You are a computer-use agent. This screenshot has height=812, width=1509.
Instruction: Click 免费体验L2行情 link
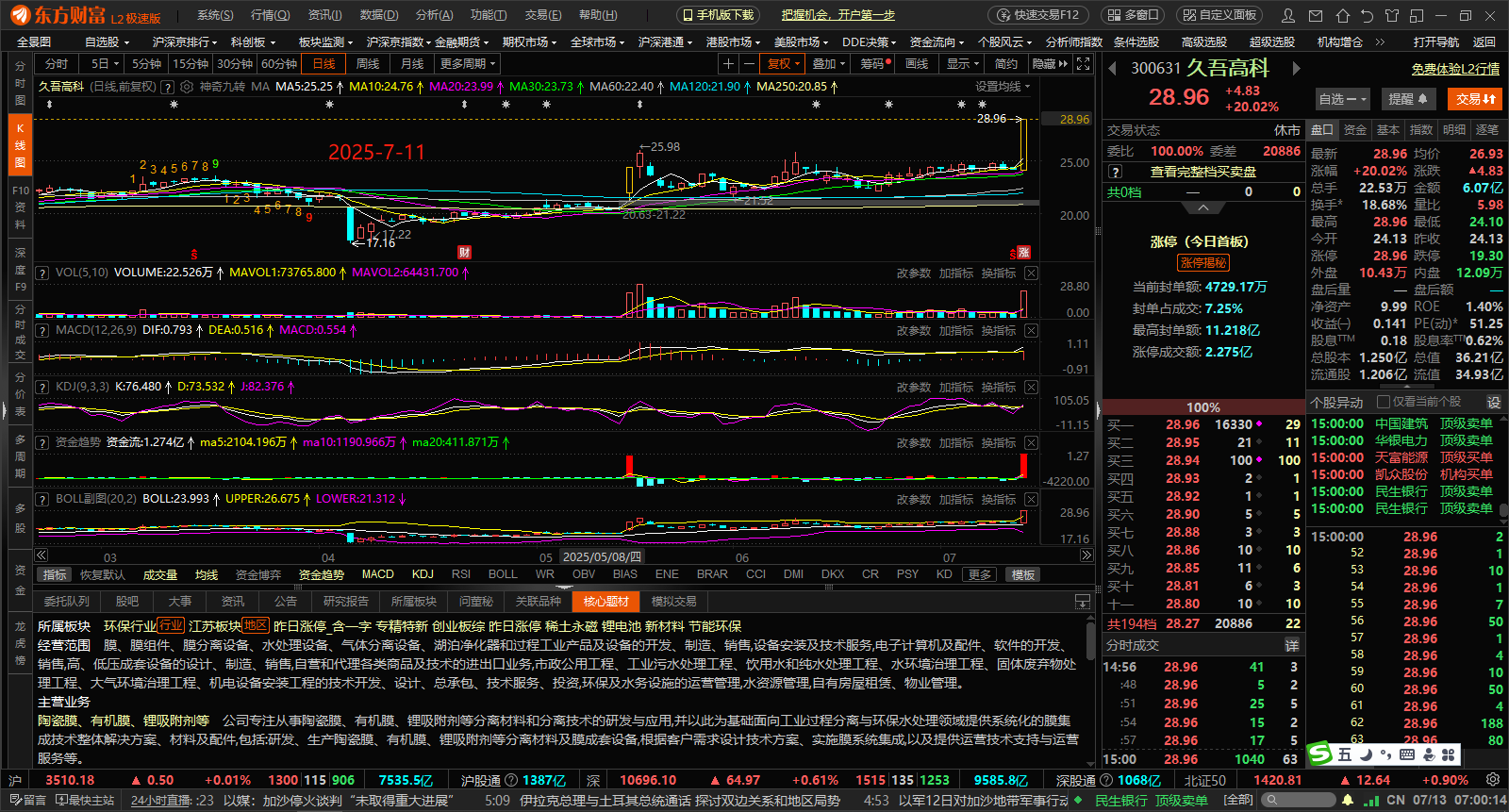(x=1455, y=69)
